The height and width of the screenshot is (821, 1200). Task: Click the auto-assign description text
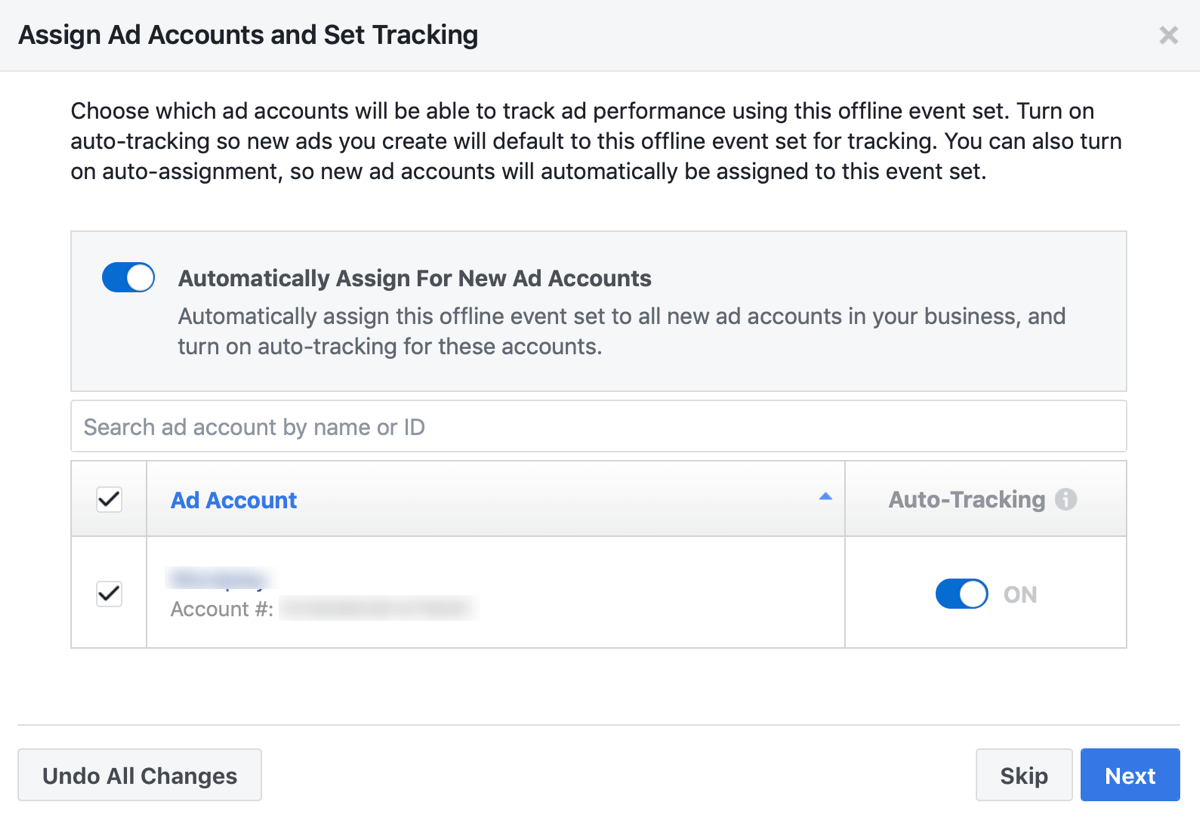click(x=621, y=332)
